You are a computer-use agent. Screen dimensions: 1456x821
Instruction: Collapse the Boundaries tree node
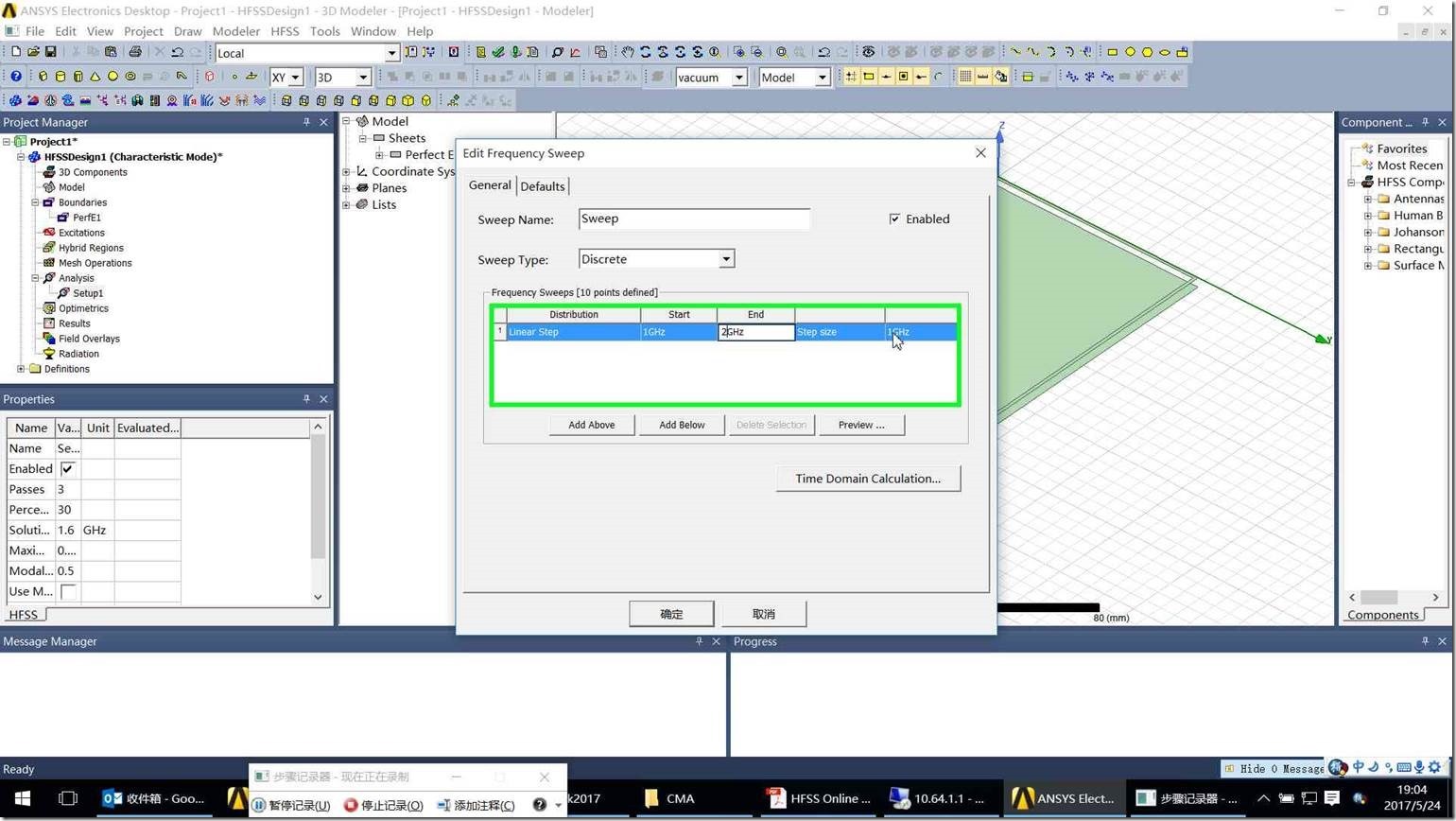point(36,202)
